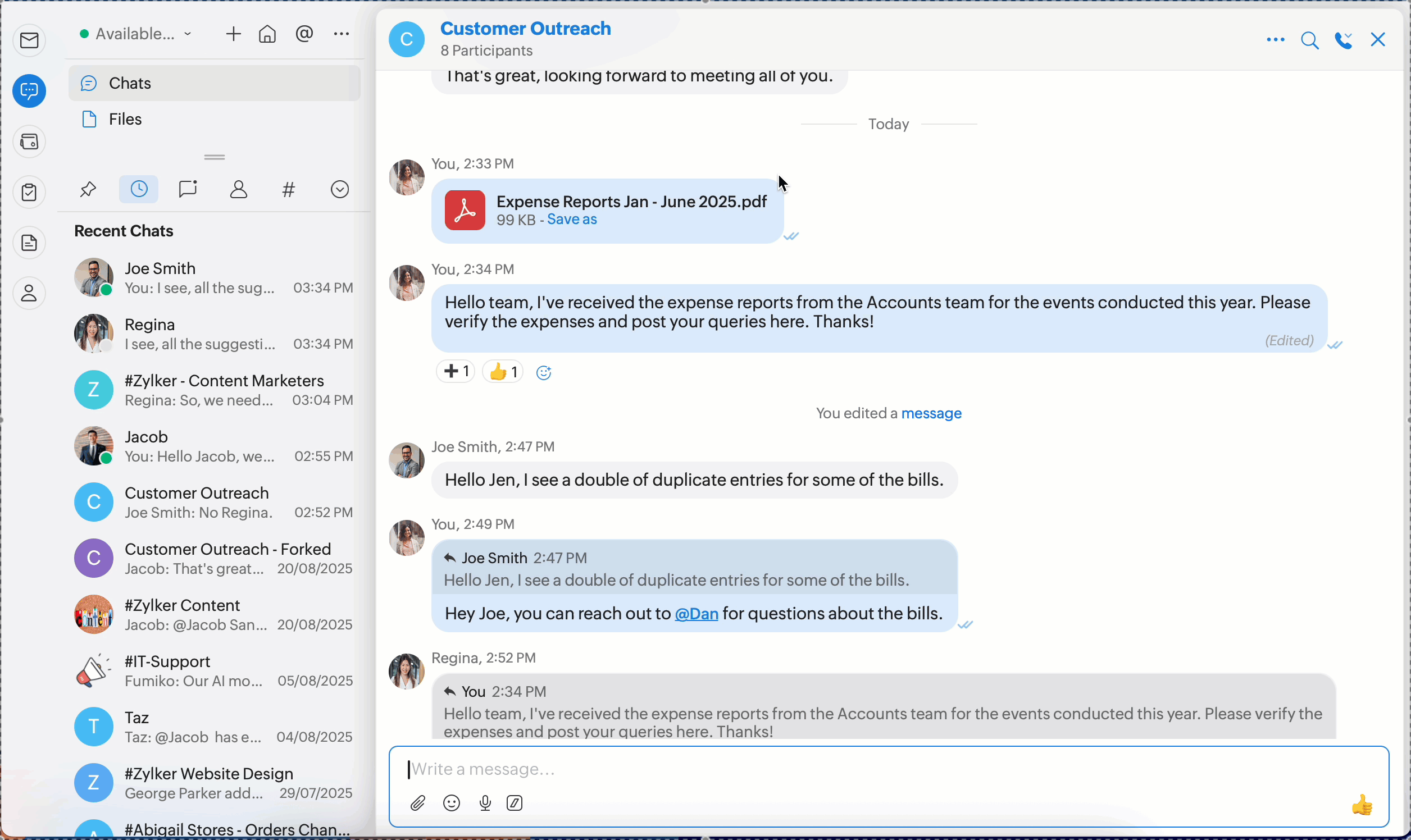Screen dimensions: 1411x840
Task: Open the emoji picker in message box
Action: (x=452, y=803)
